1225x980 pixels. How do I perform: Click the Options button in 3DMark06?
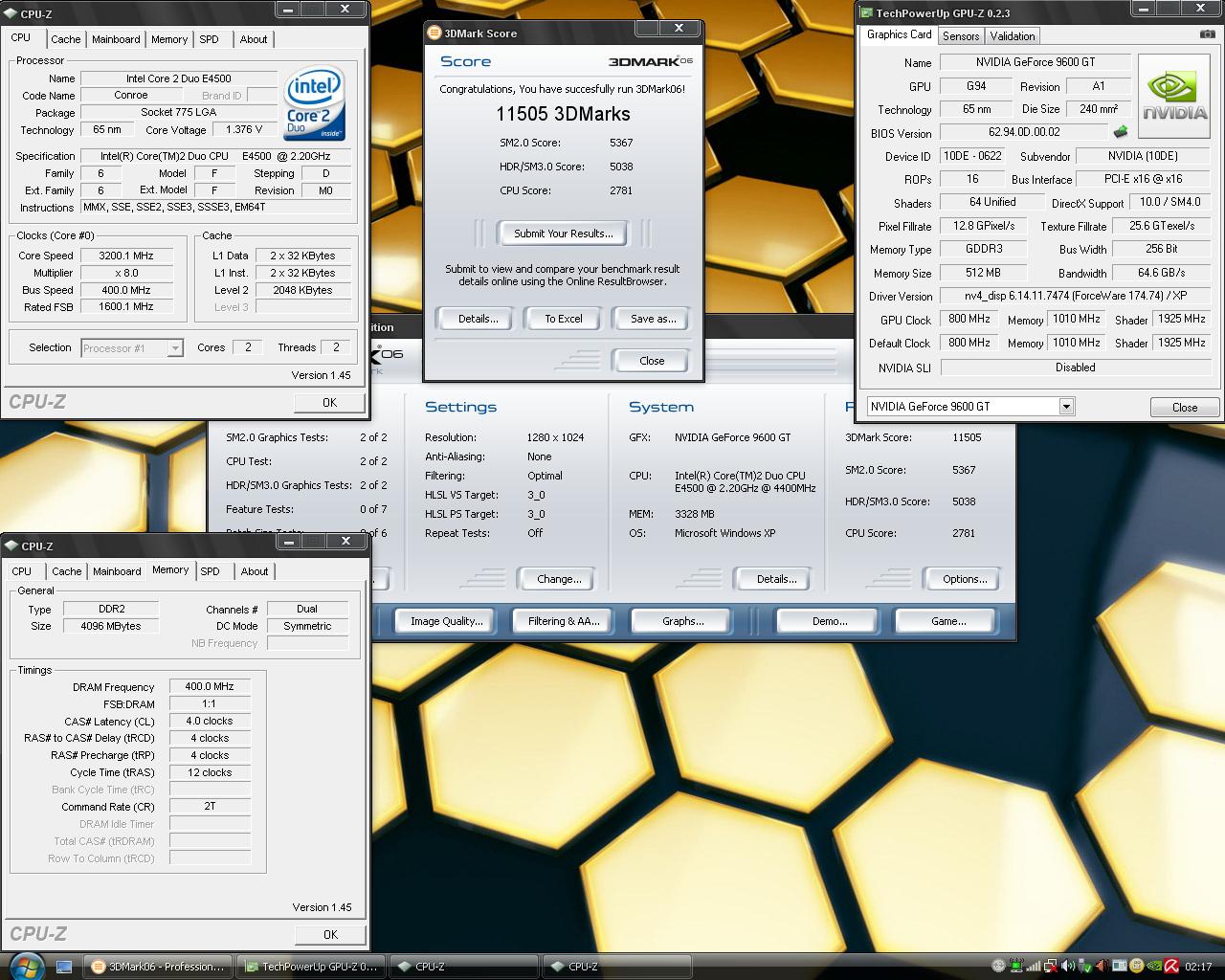click(x=965, y=579)
